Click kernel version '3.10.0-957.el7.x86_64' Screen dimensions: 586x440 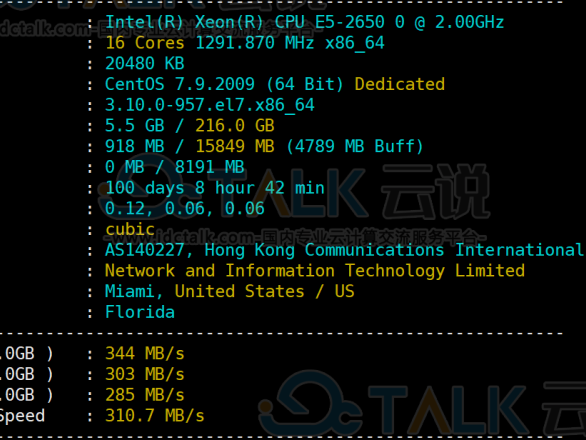210,105
